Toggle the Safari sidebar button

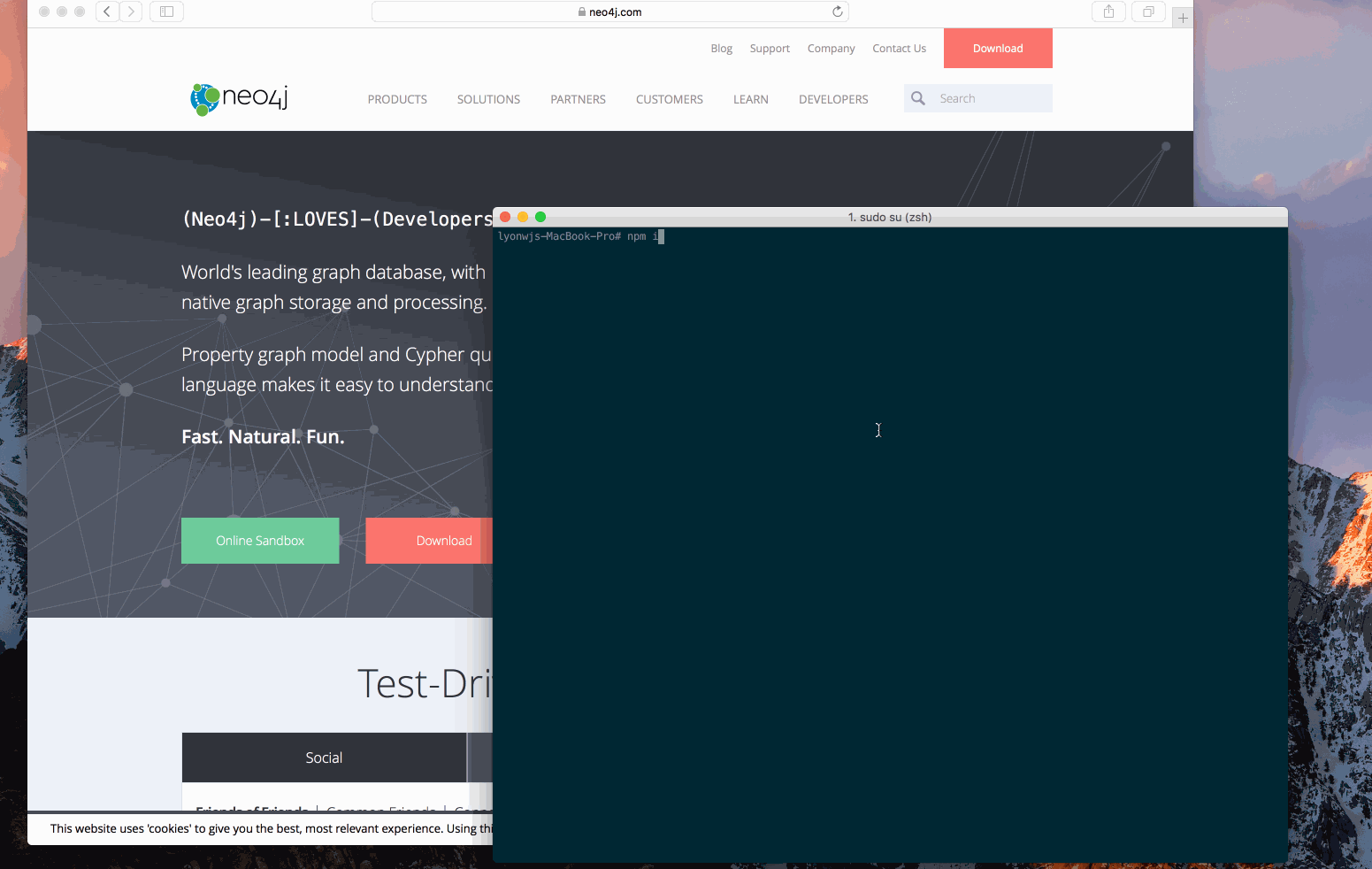(166, 12)
